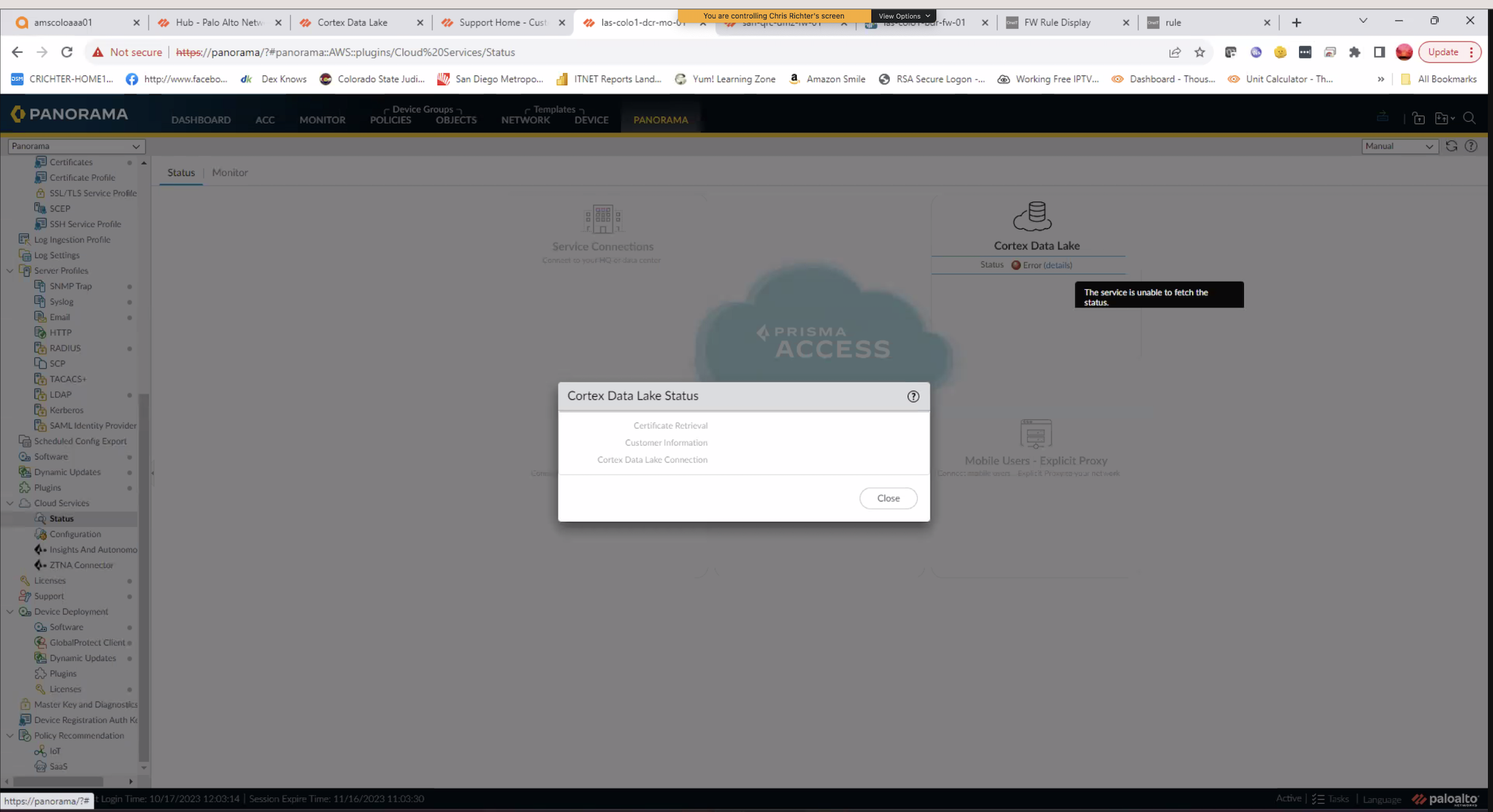
Task: Click the bookmark star in the address bar
Action: [1200, 52]
